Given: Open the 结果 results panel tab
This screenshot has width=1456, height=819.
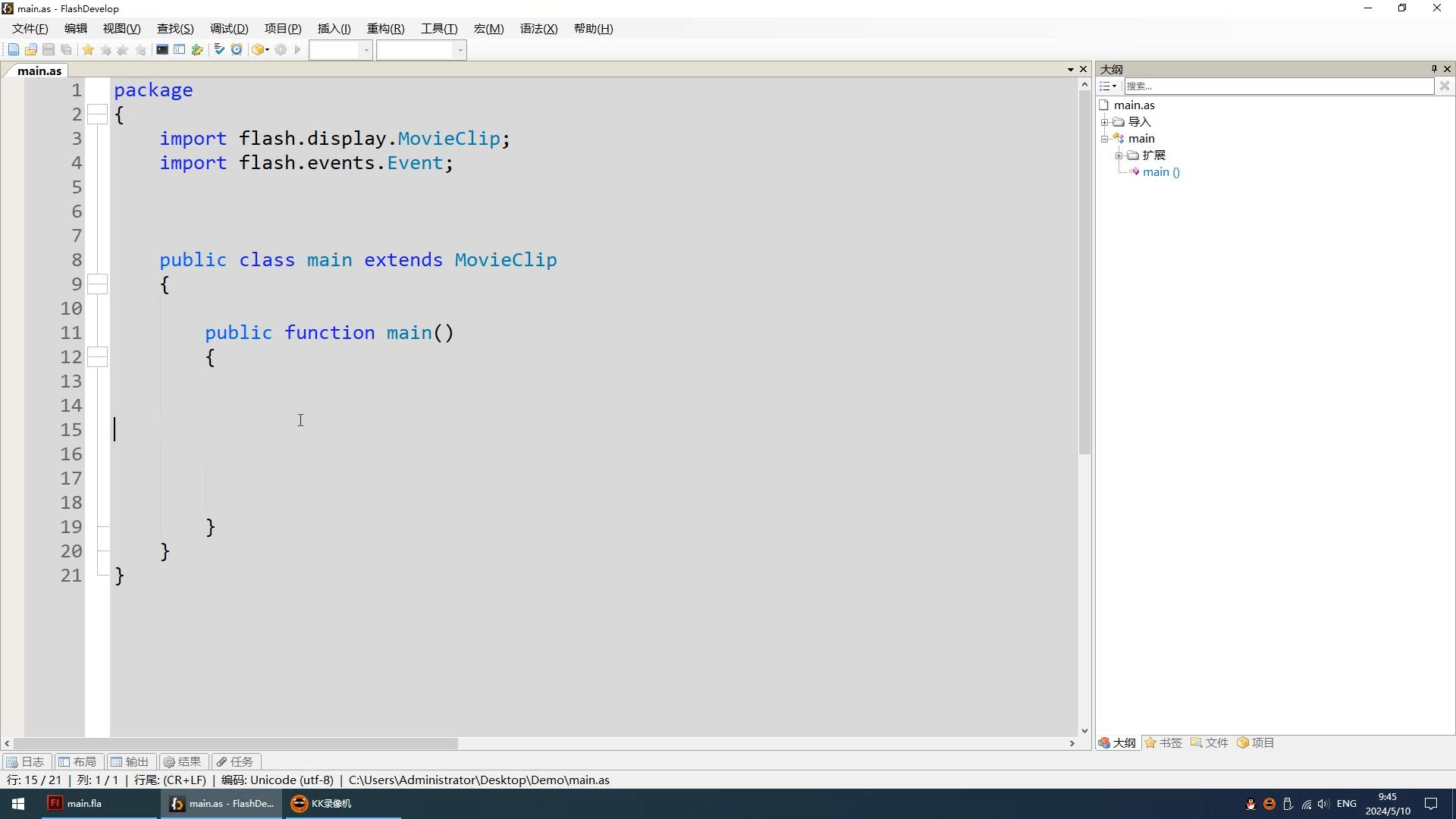Looking at the screenshot, I should coord(183,762).
